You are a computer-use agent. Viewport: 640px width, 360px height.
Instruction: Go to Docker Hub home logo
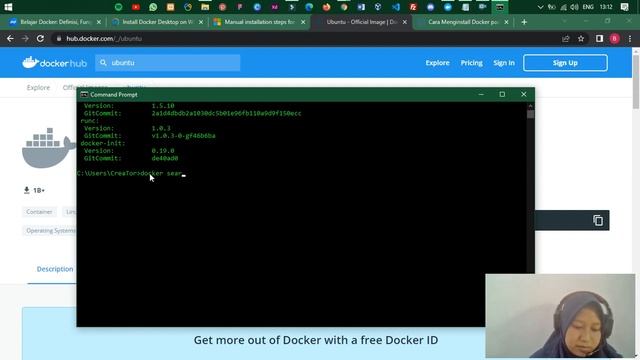coord(54,62)
